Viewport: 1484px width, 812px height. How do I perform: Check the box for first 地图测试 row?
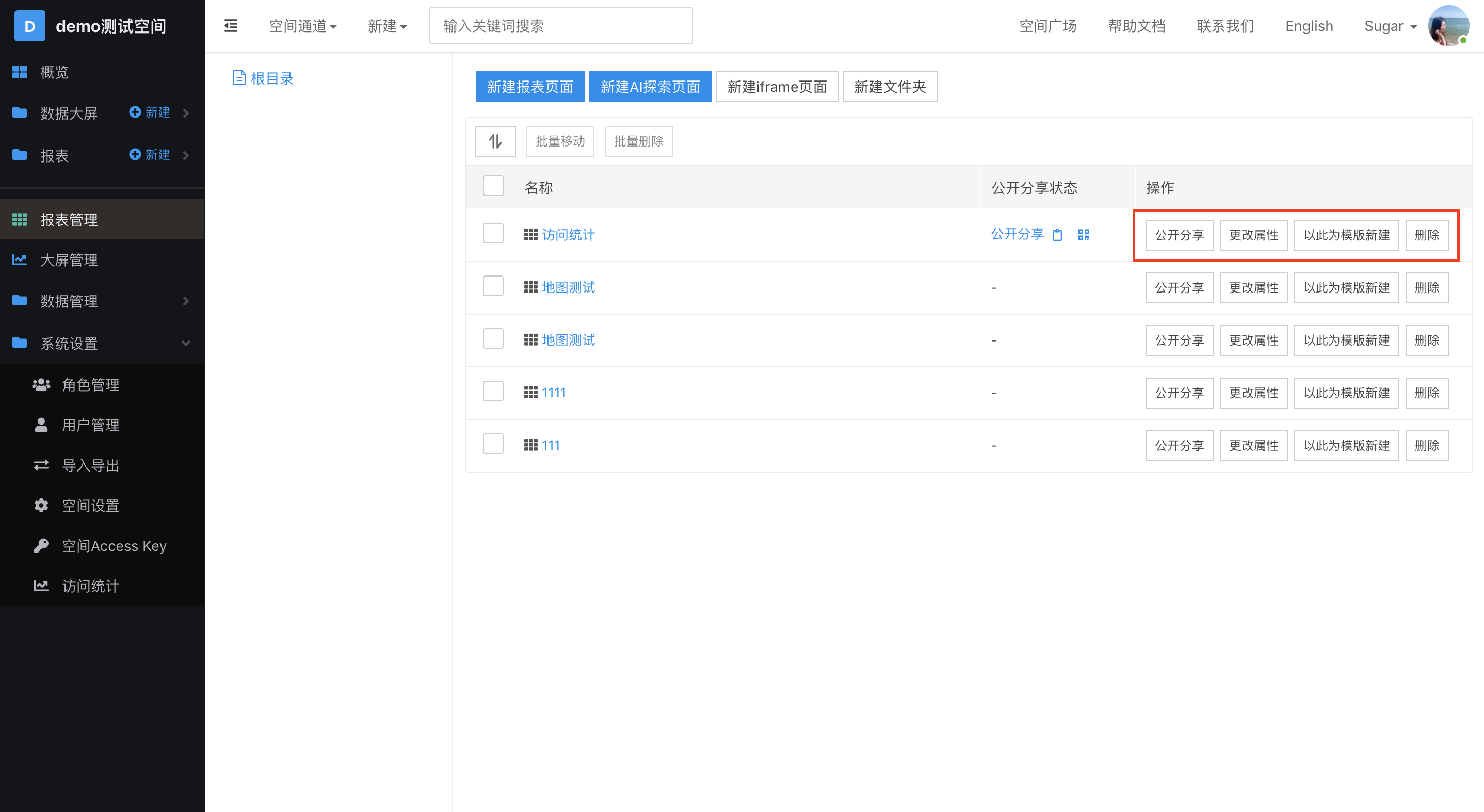pos(493,286)
